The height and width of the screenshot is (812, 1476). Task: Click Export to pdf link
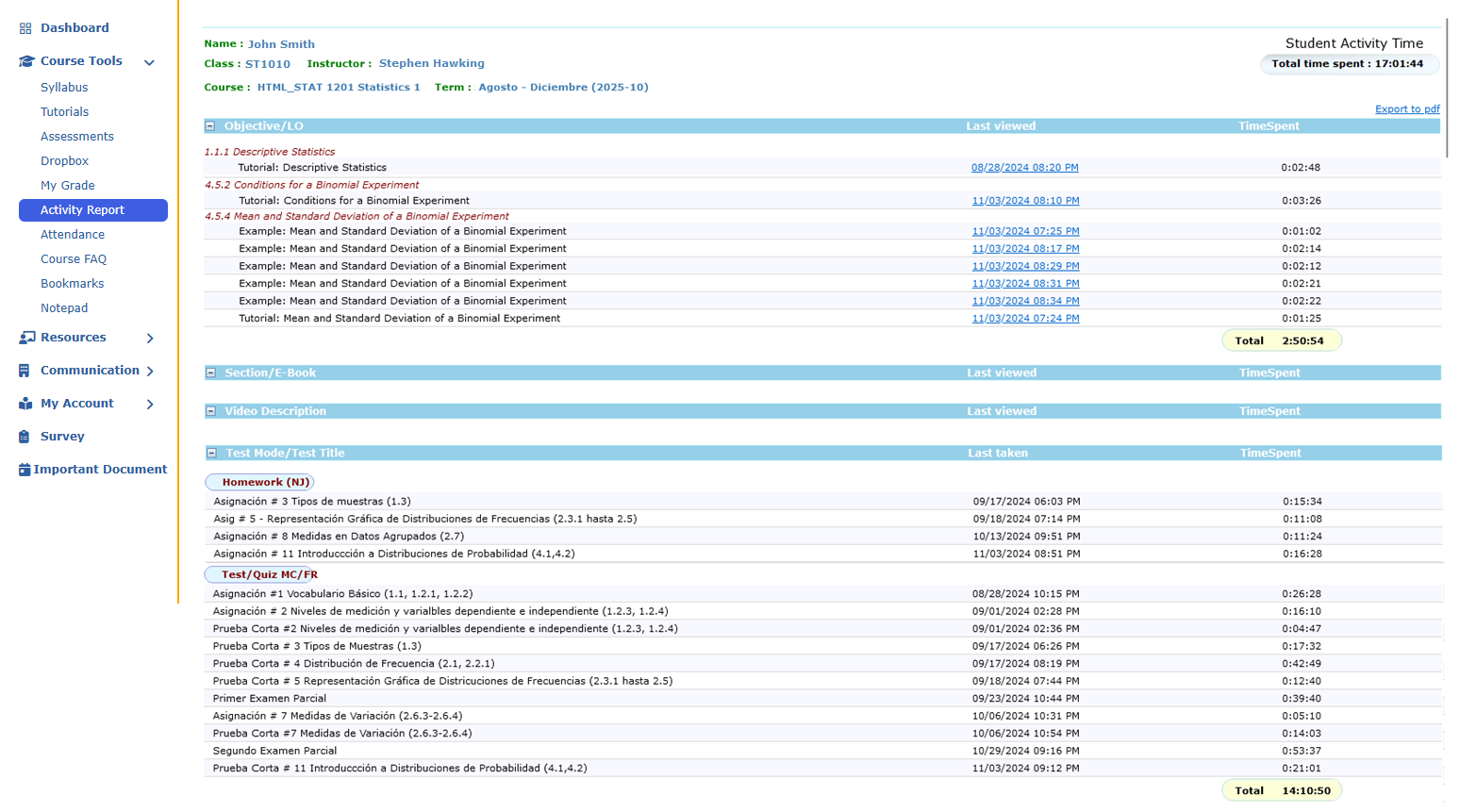pos(1406,109)
